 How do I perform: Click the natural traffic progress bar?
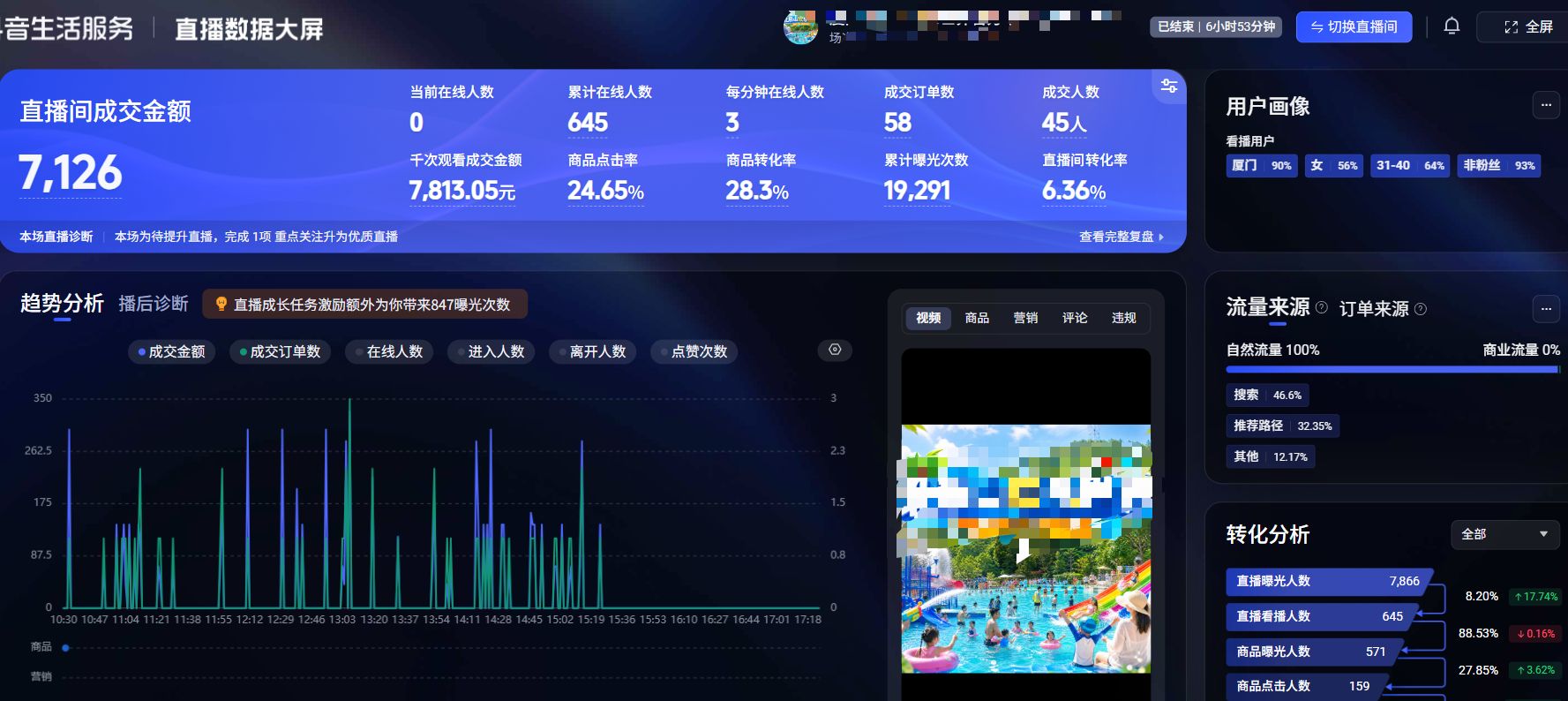click(1392, 370)
